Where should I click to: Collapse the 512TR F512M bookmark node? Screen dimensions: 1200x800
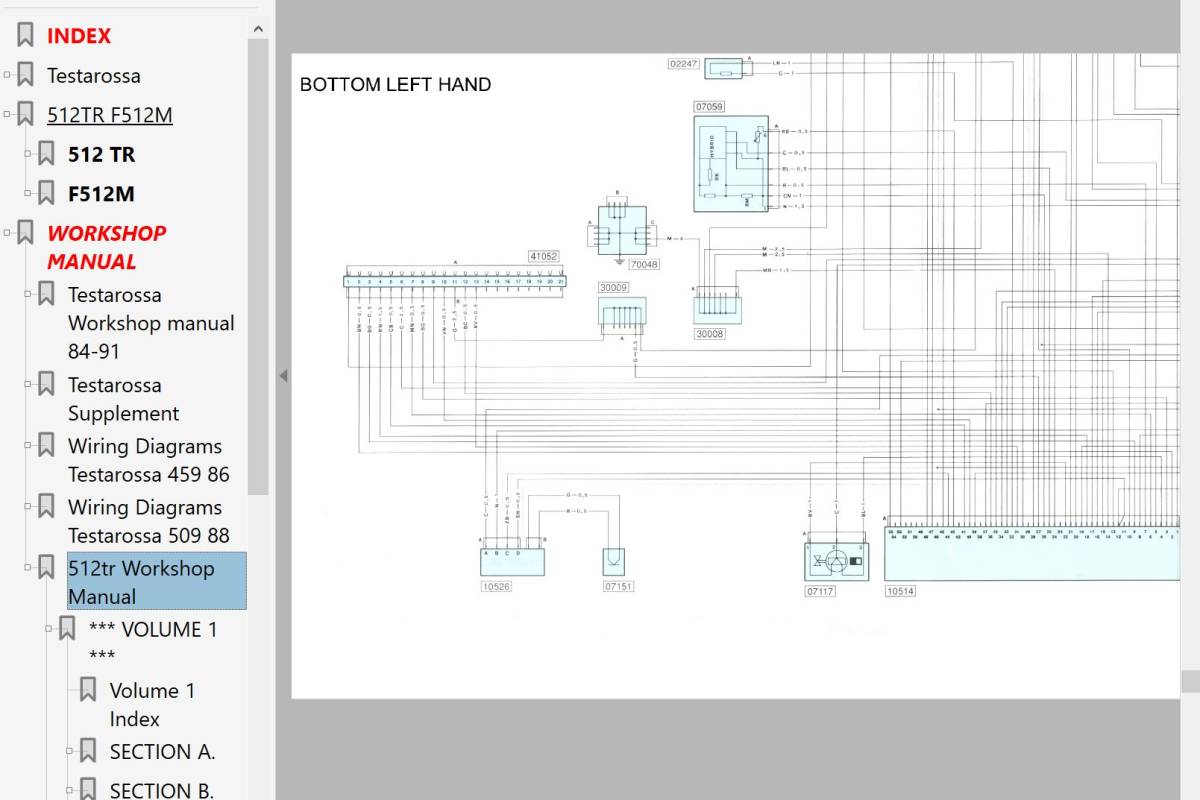[x=7, y=115]
